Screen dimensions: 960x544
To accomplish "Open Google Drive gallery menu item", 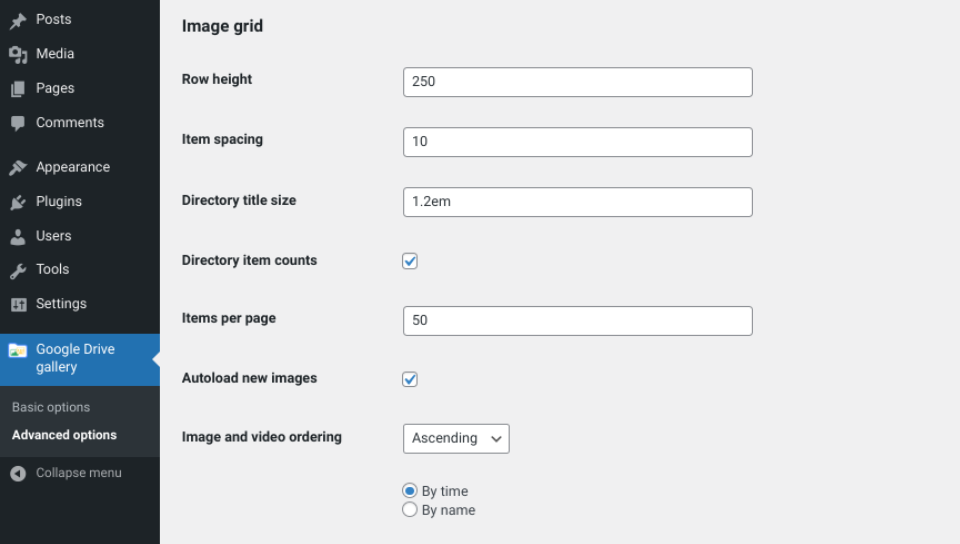I will [x=75, y=358].
